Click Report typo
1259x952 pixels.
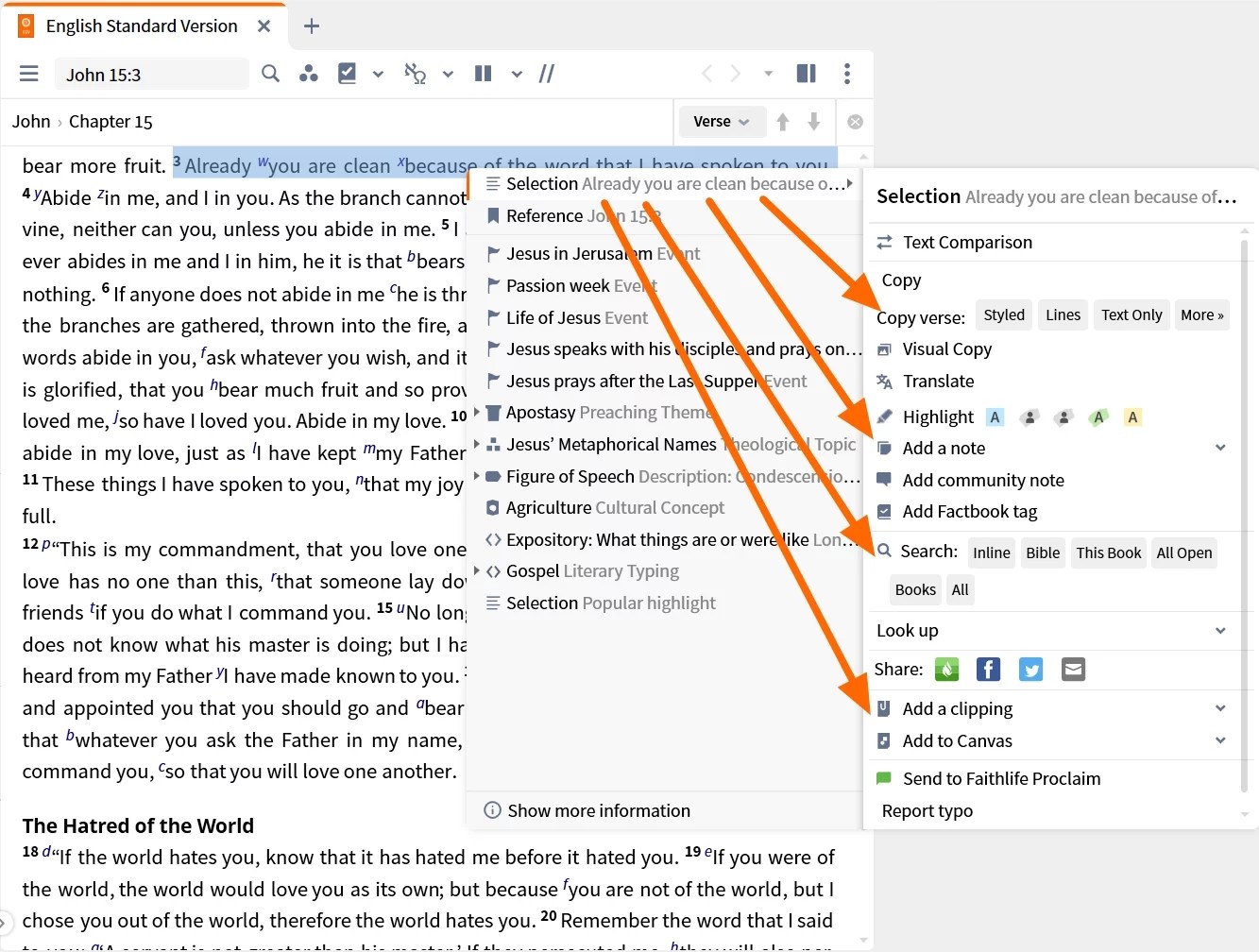(x=927, y=811)
